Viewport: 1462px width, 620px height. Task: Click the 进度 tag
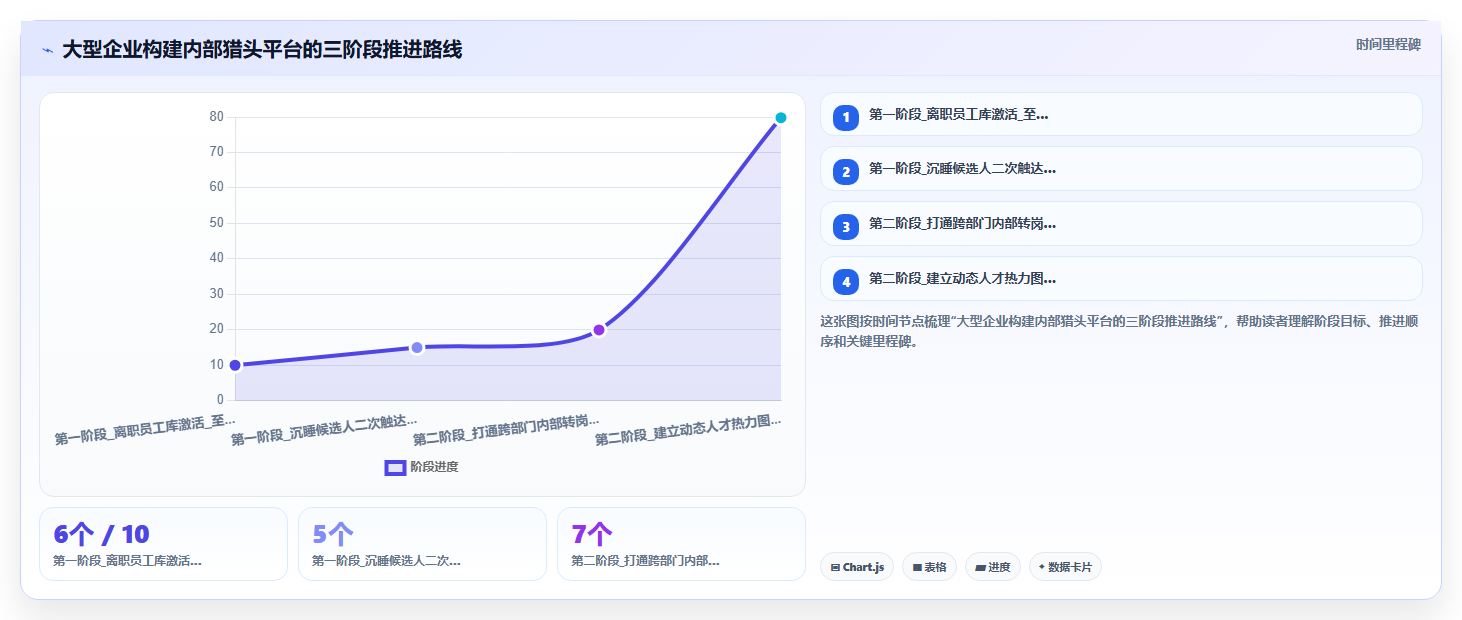[993, 567]
